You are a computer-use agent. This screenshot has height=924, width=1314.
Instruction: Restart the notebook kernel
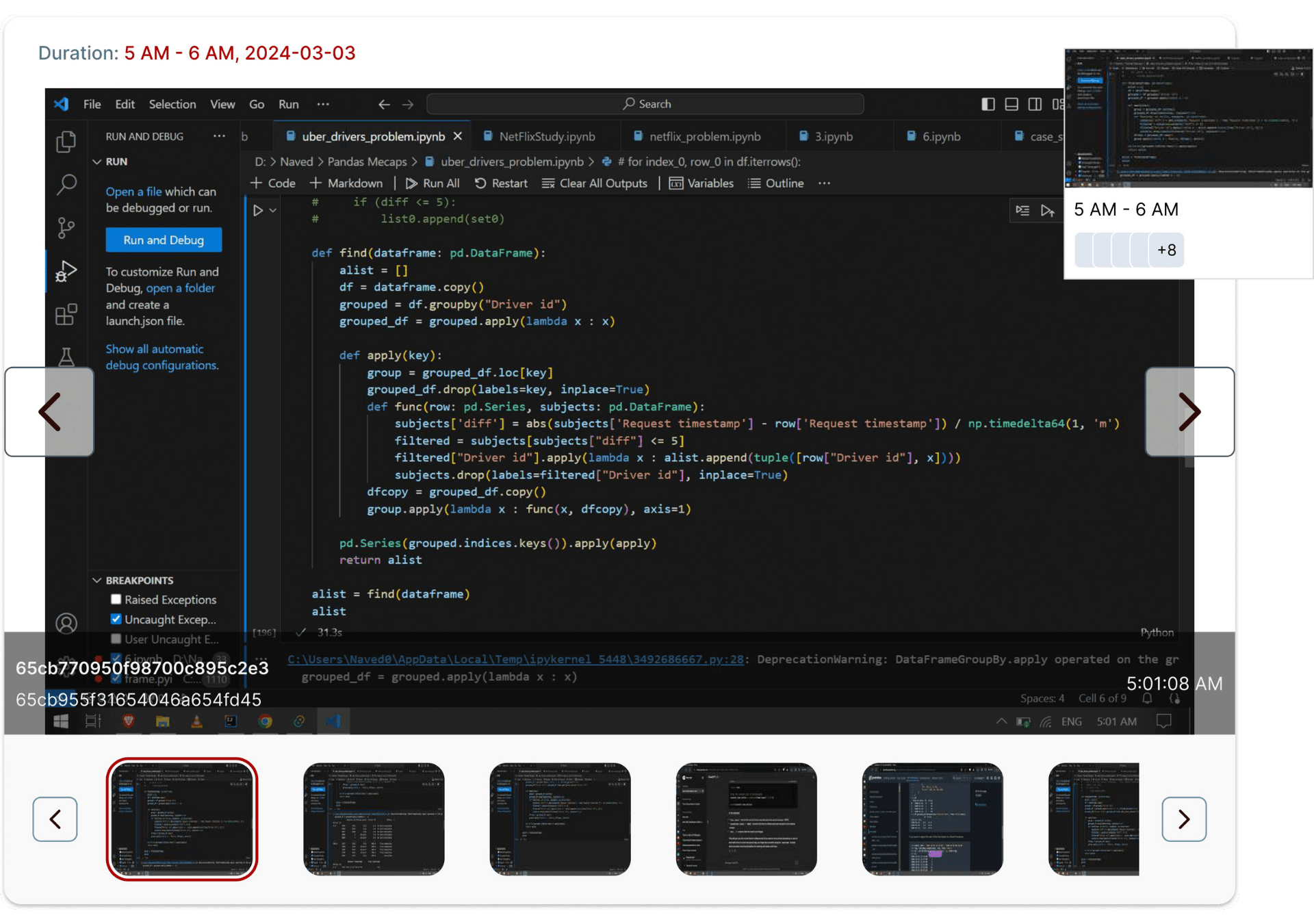point(501,183)
